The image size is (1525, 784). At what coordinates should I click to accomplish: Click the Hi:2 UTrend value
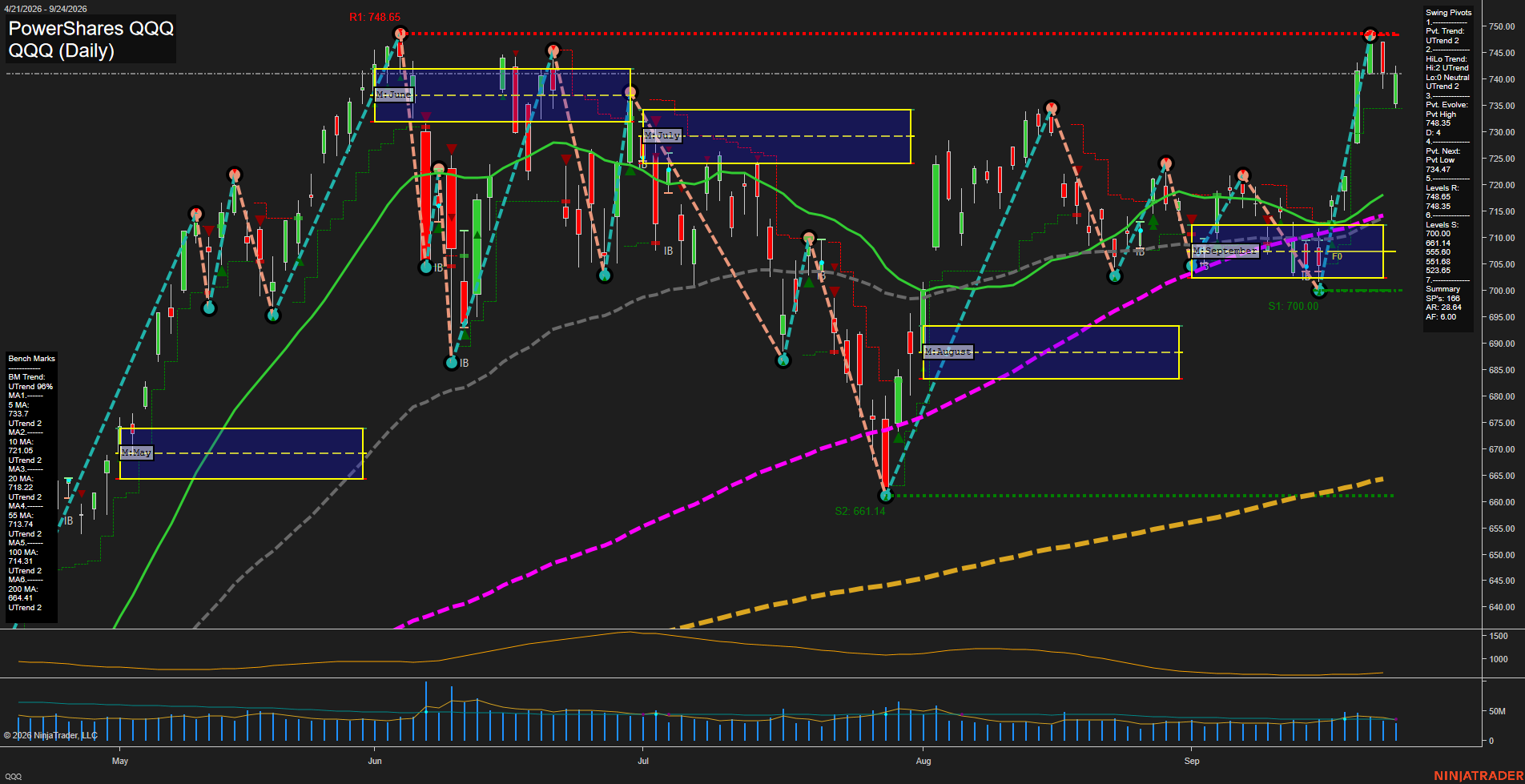pos(1447,68)
